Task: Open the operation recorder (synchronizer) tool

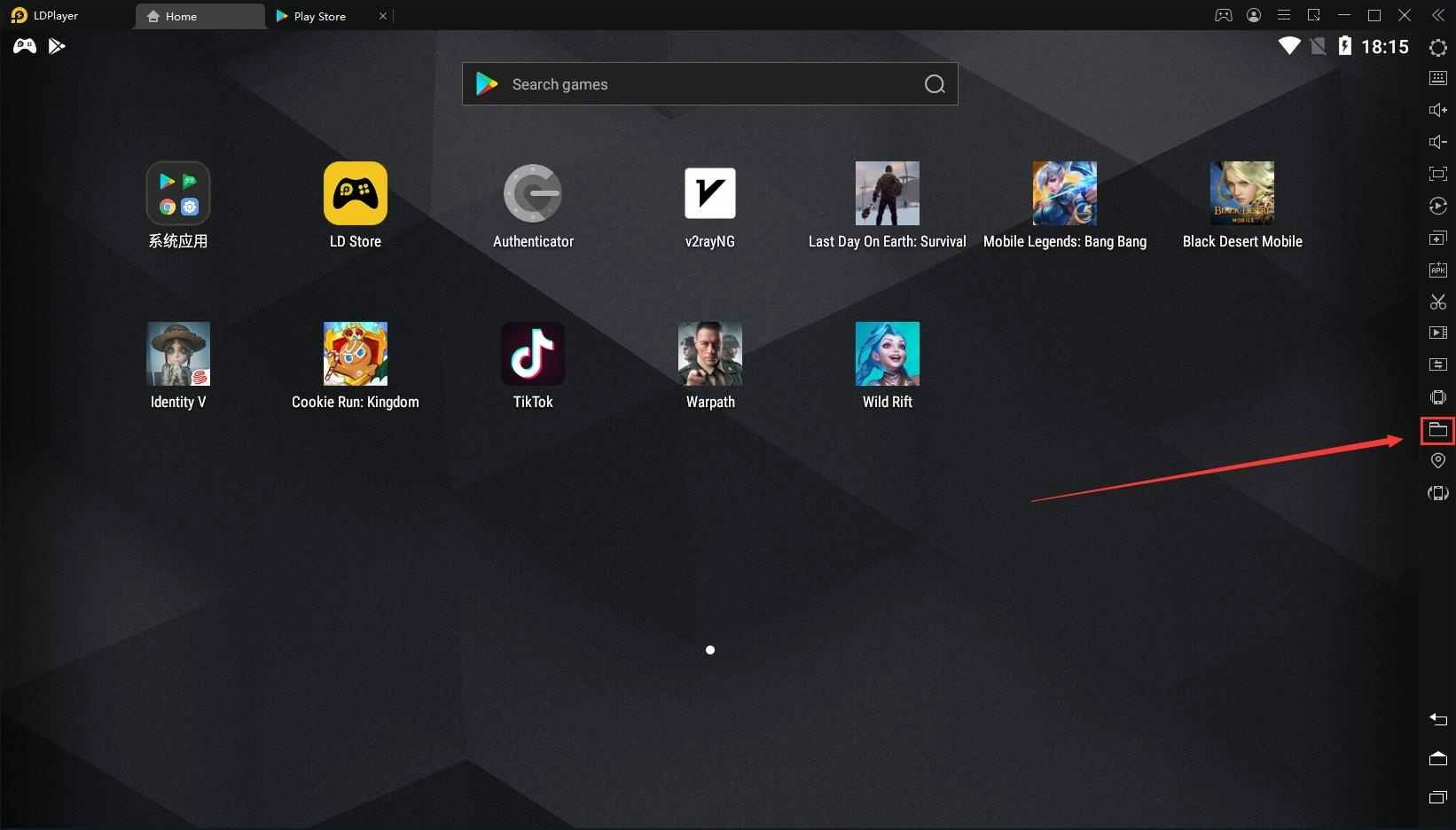Action: [x=1437, y=206]
